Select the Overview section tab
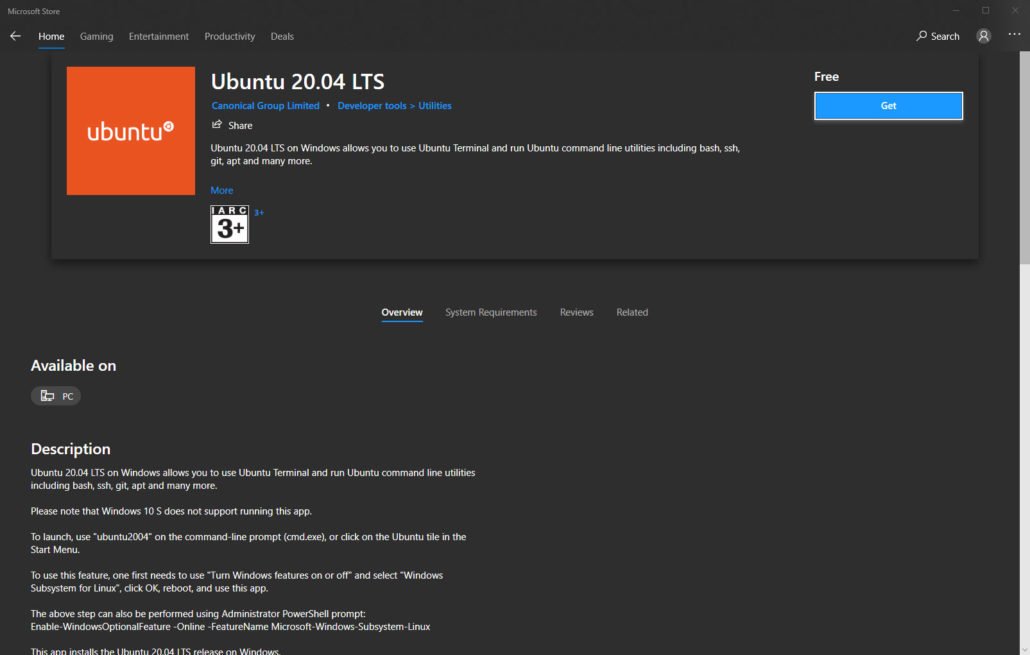1030x655 pixels. pyautogui.click(x=402, y=313)
